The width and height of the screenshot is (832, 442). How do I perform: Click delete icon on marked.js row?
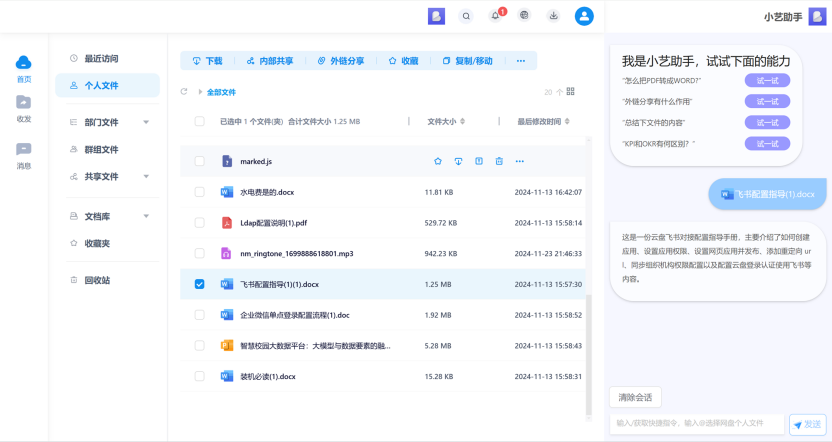coord(499,161)
